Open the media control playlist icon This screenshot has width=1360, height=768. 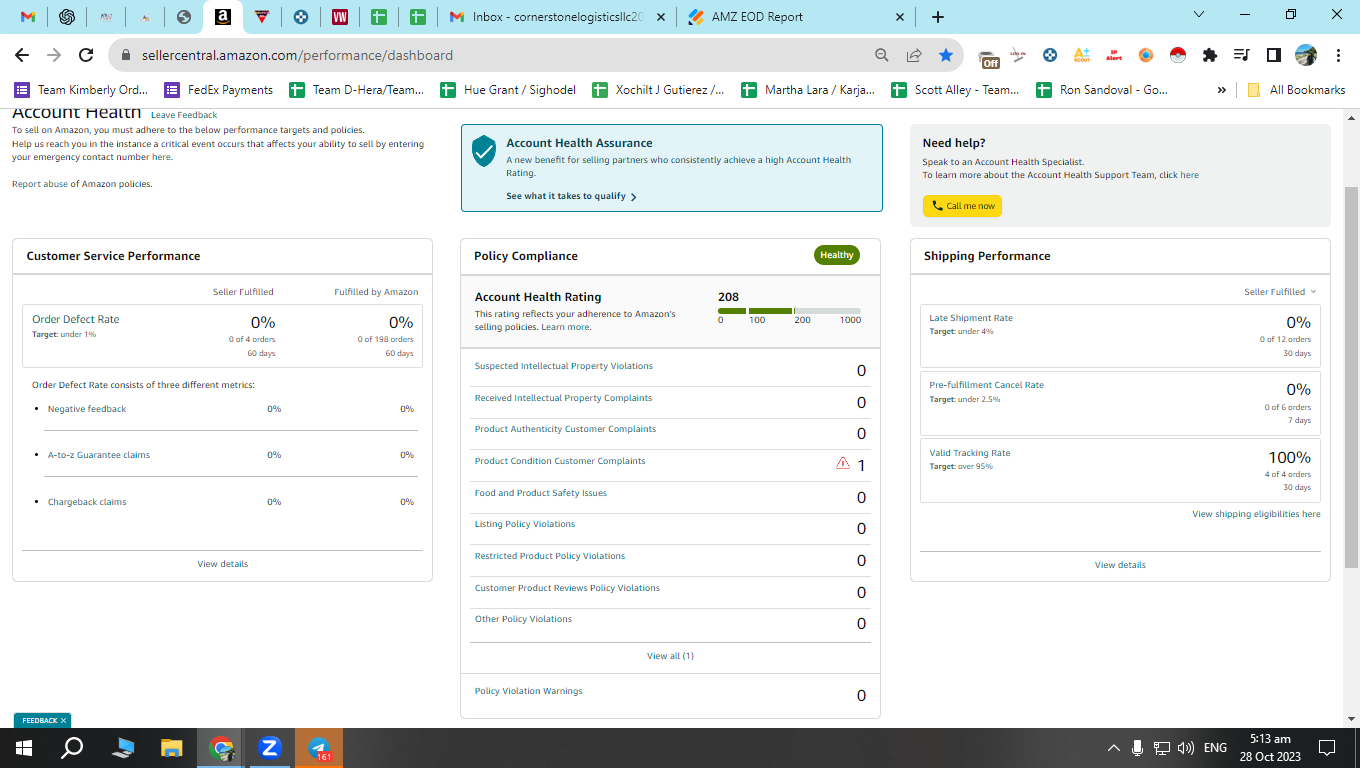(1241, 55)
